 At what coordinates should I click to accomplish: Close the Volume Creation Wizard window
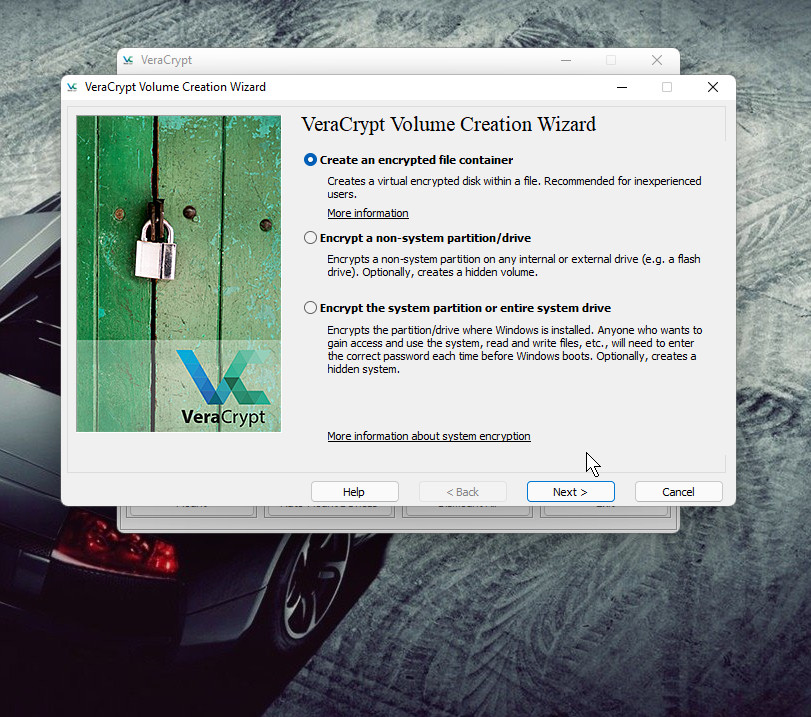coord(713,87)
